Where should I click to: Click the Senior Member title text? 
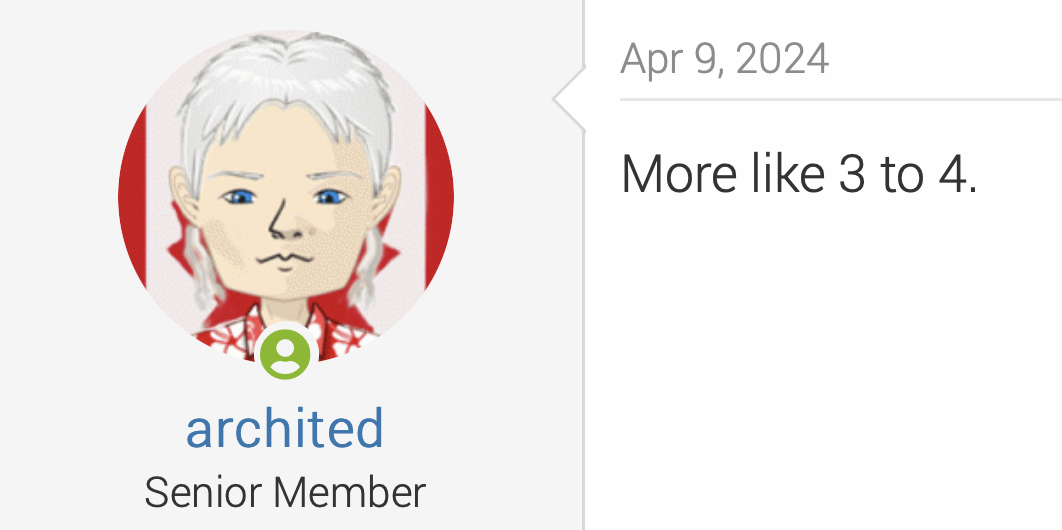pos(285,493)
